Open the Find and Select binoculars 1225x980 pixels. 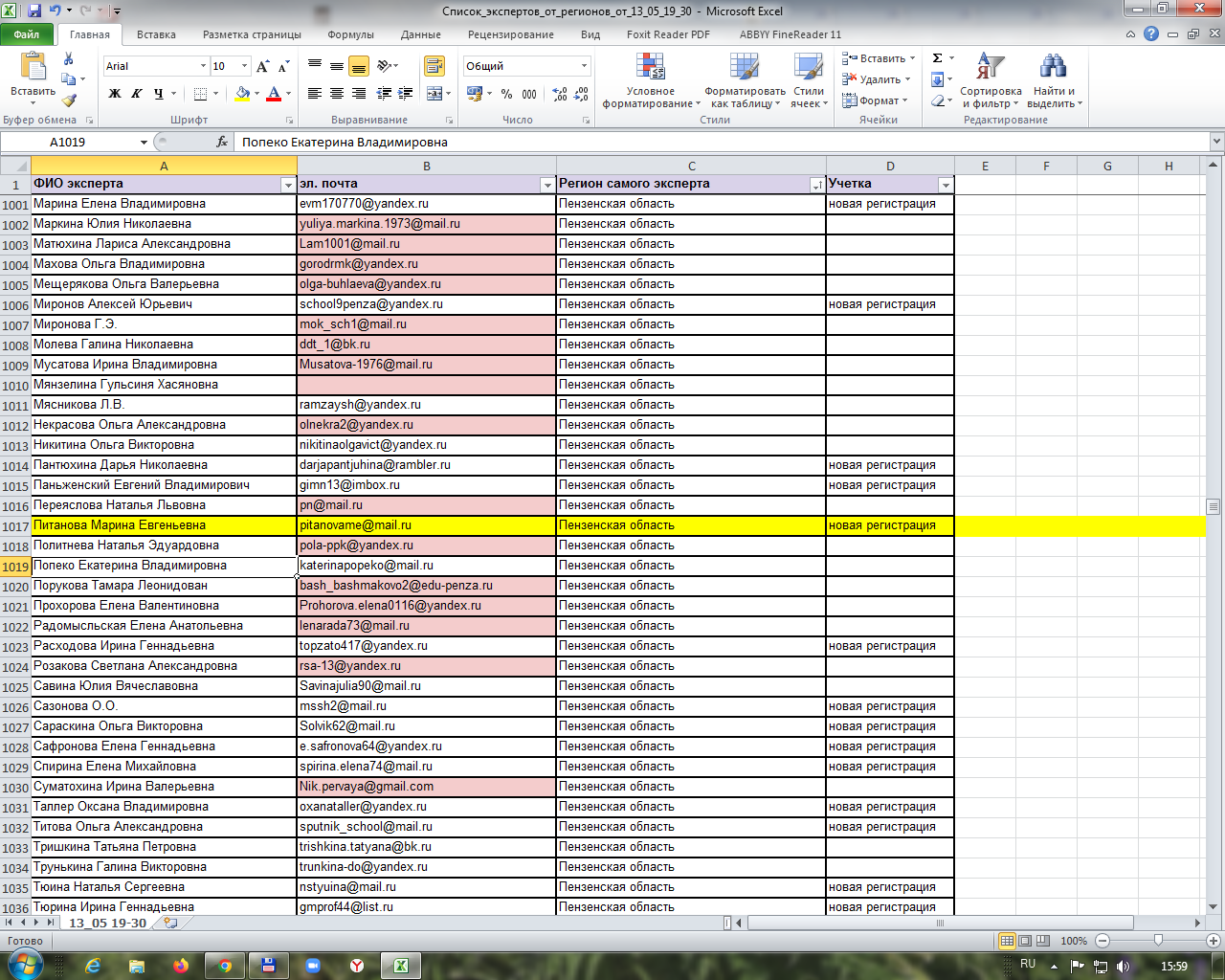click(1054, 80)
